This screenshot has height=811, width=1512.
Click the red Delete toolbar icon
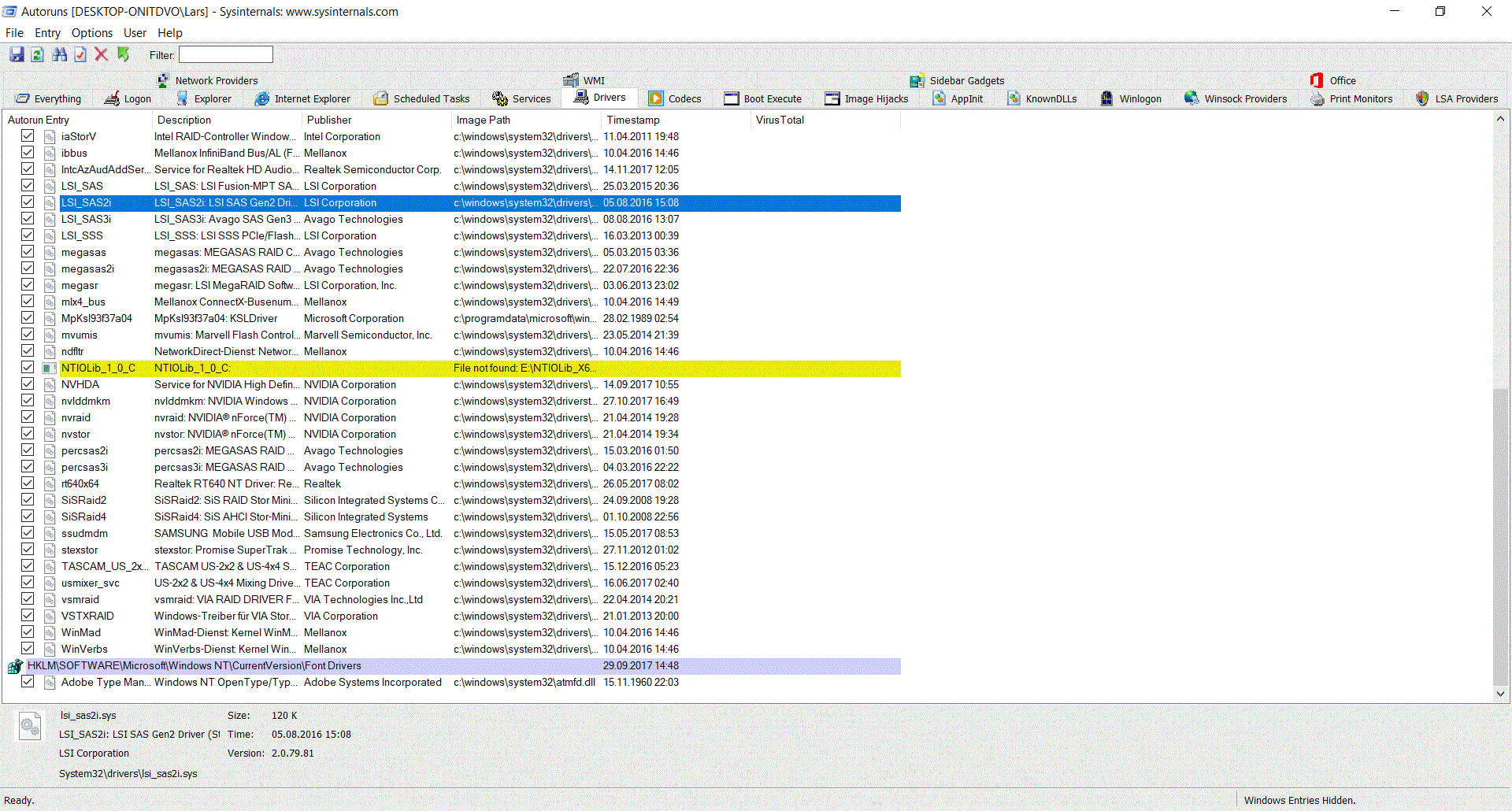pyautogui.click(x=102, y=54)
